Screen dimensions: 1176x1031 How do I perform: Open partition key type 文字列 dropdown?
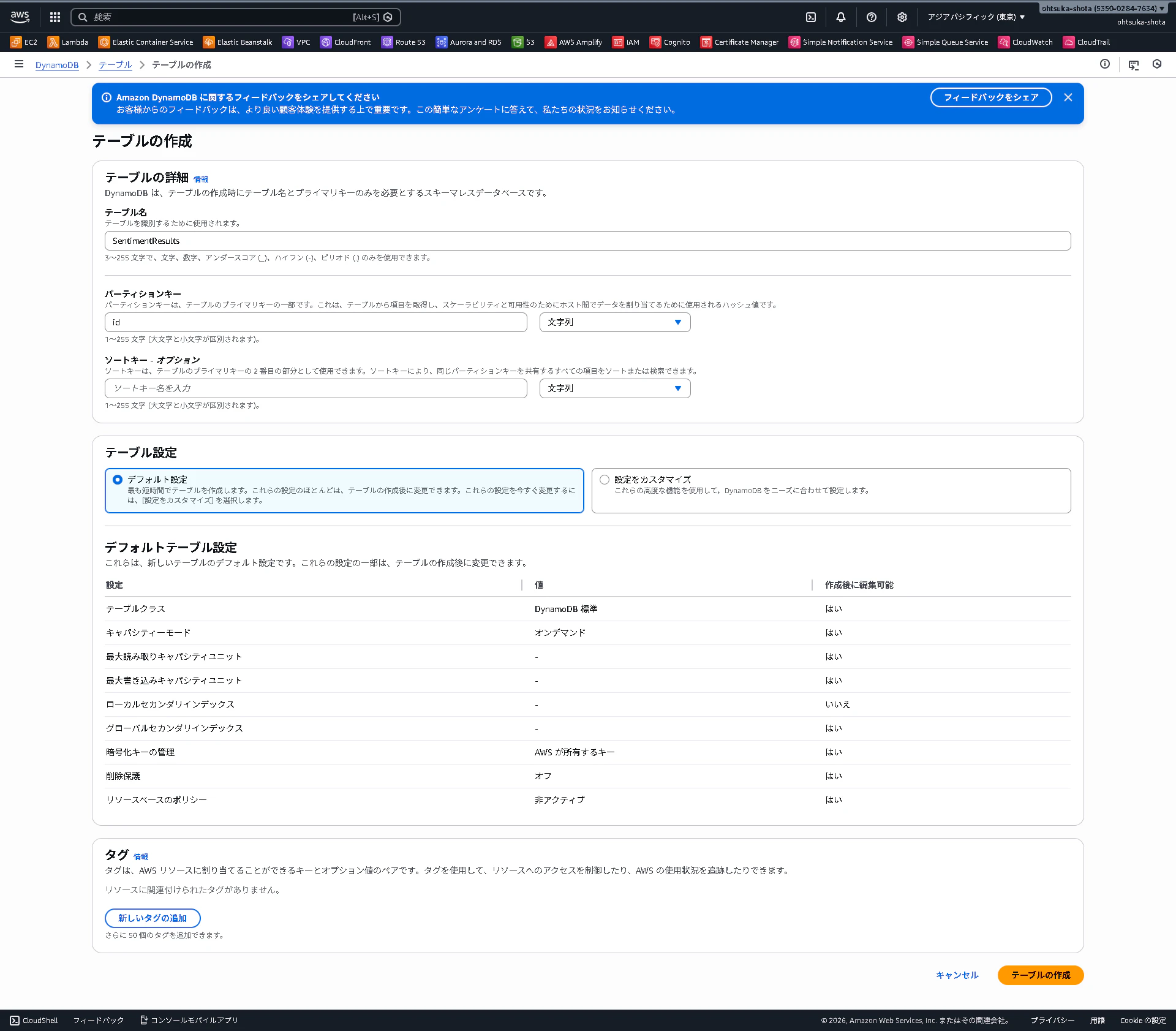[x=615, y=322]
